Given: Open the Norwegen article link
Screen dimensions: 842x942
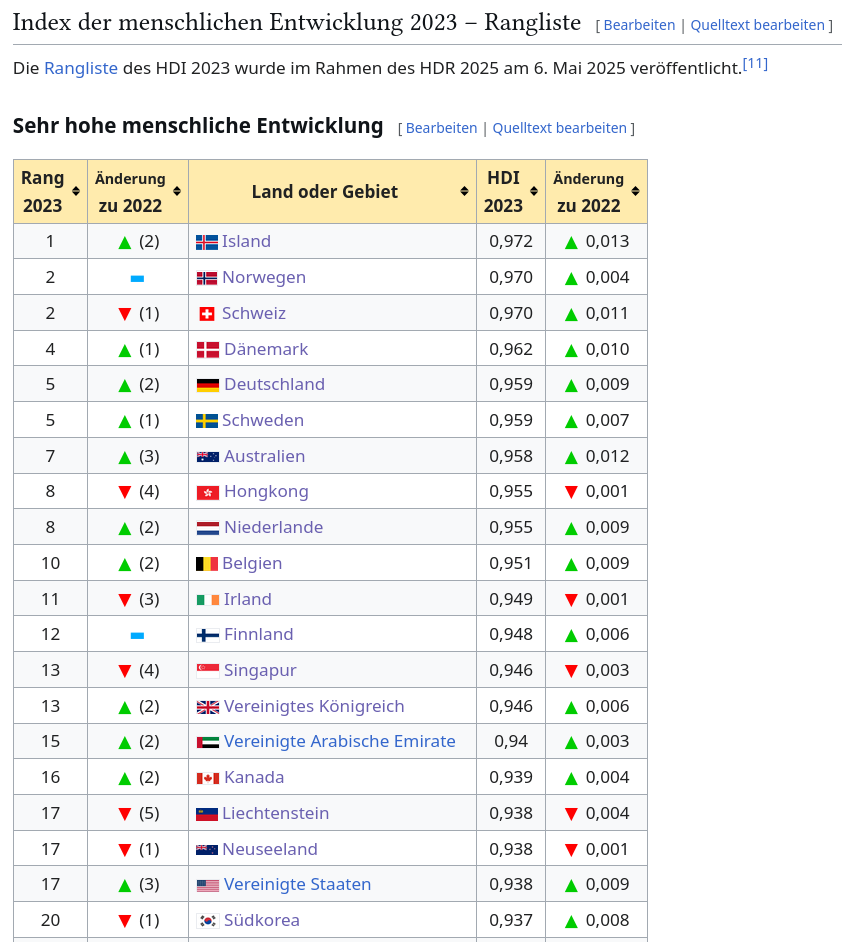Looking at the screenshot, I should click(x=264, y=278).
